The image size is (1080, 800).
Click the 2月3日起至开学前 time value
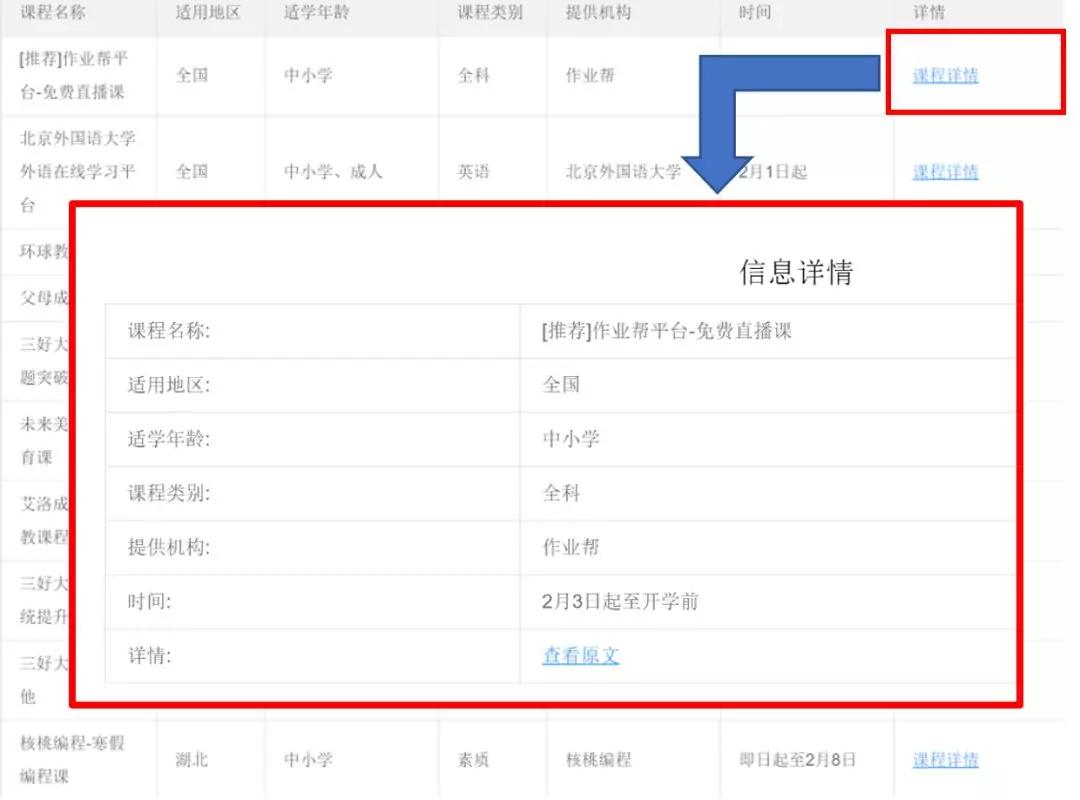pyautogui.click(x=620, y=602)
